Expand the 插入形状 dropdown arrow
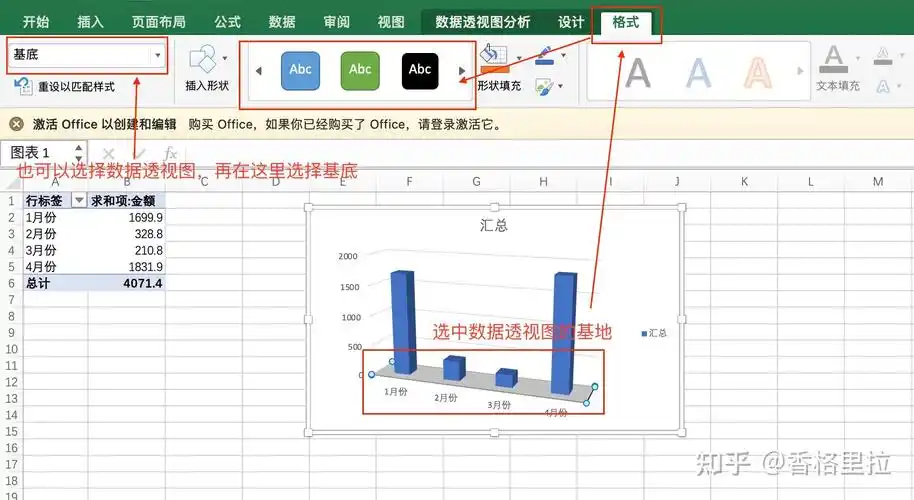914x500 pixels. point(225,58)
